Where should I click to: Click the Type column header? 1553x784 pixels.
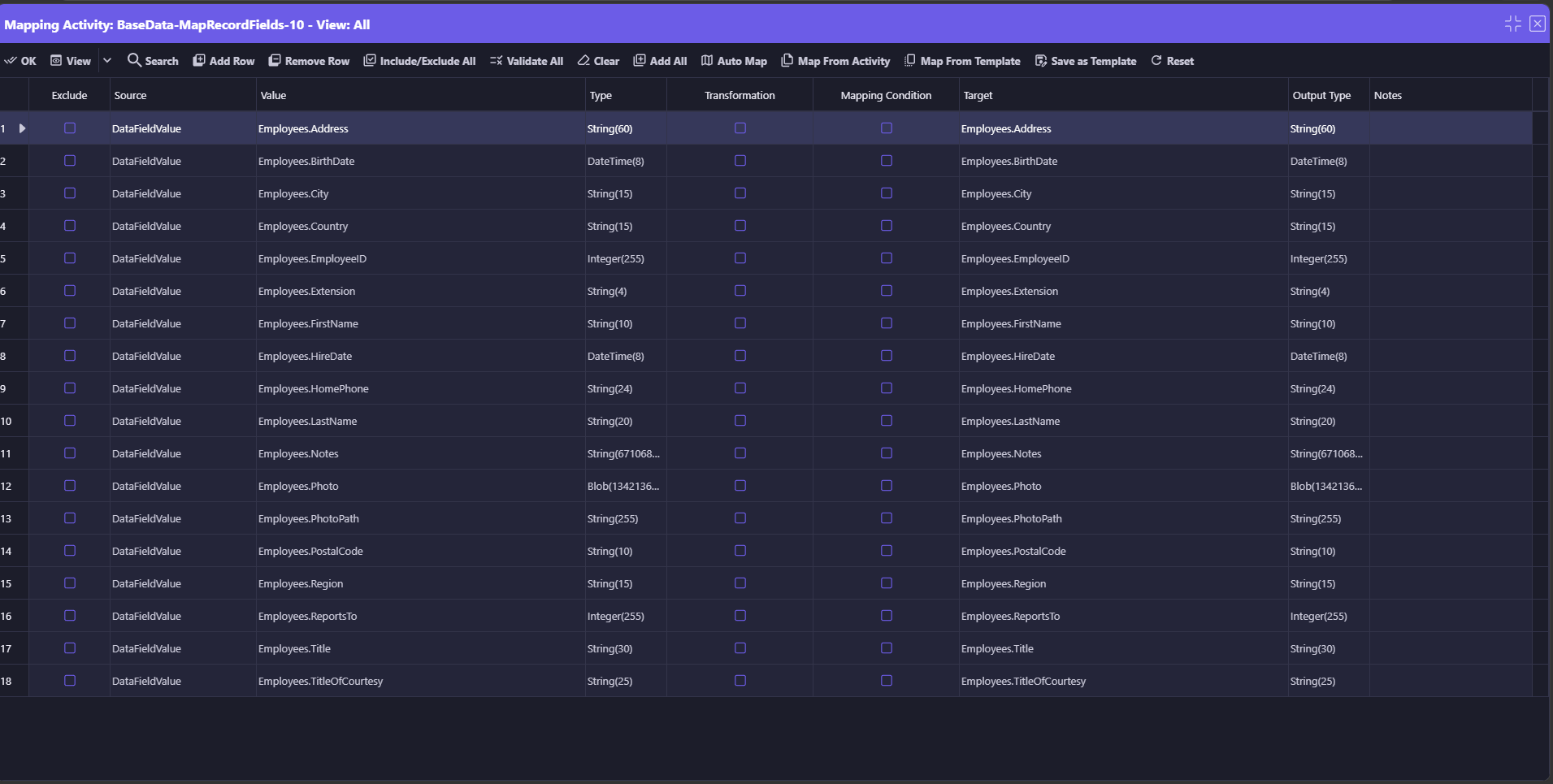(626, 95)
